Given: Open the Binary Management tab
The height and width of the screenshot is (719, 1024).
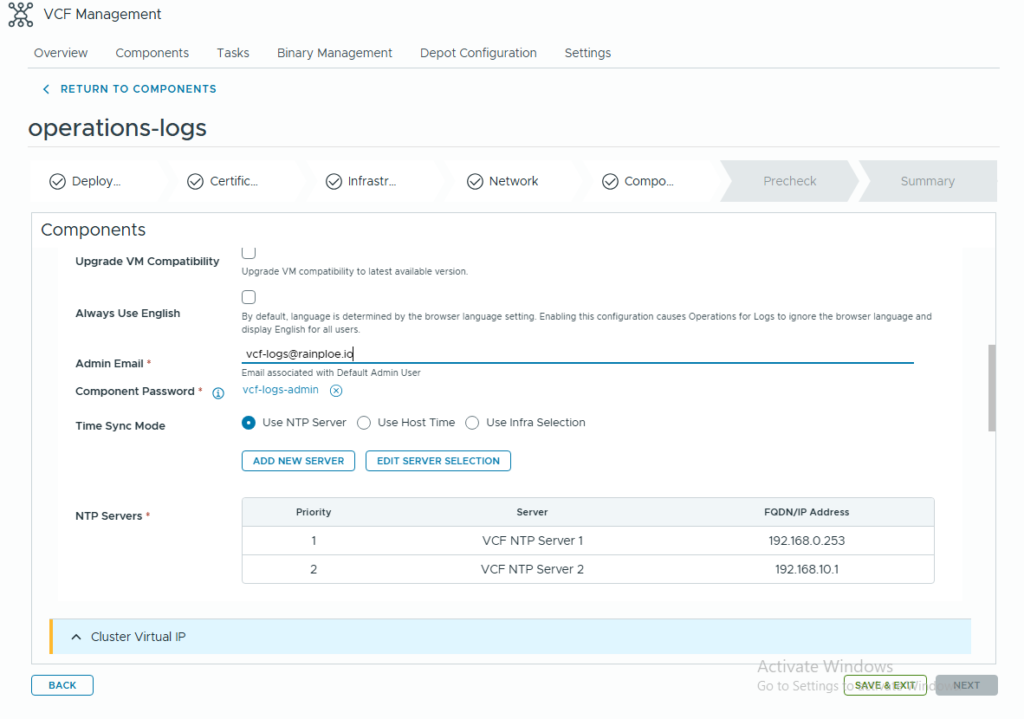Looking at the screenshot, I should tap(334, 53).
